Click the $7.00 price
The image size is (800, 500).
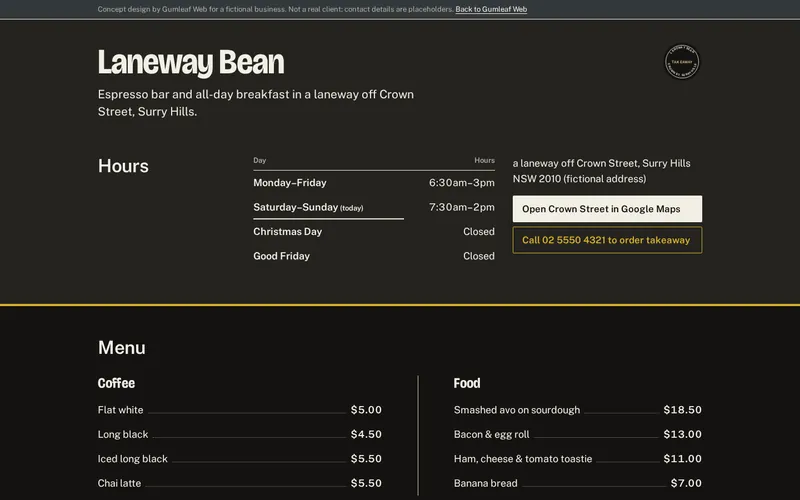click(x=686, y=483)
